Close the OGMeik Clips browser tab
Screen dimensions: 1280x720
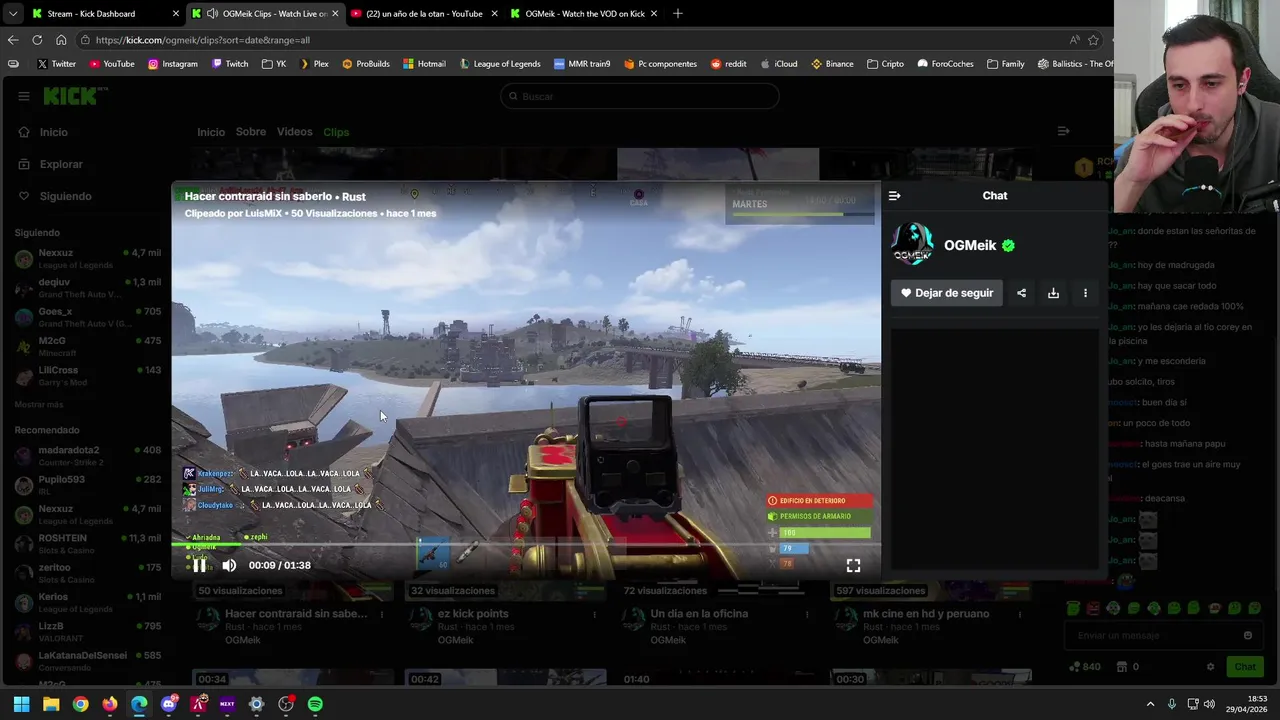point(335,14)
